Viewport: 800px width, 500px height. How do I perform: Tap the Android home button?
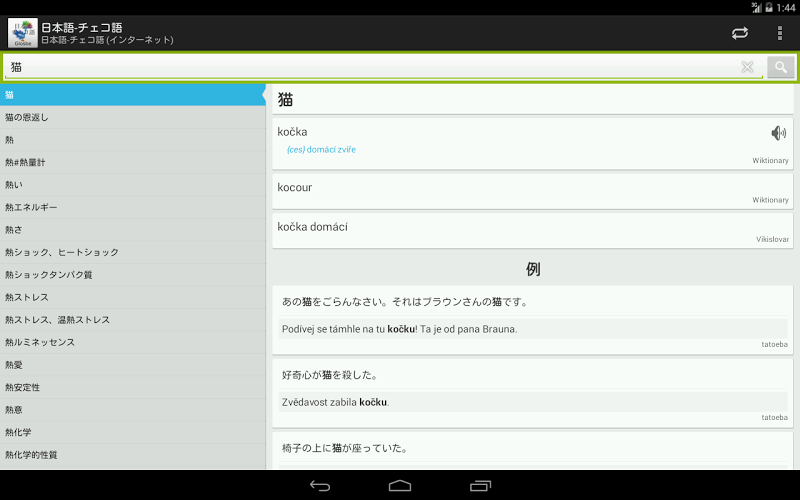[400, 486]
